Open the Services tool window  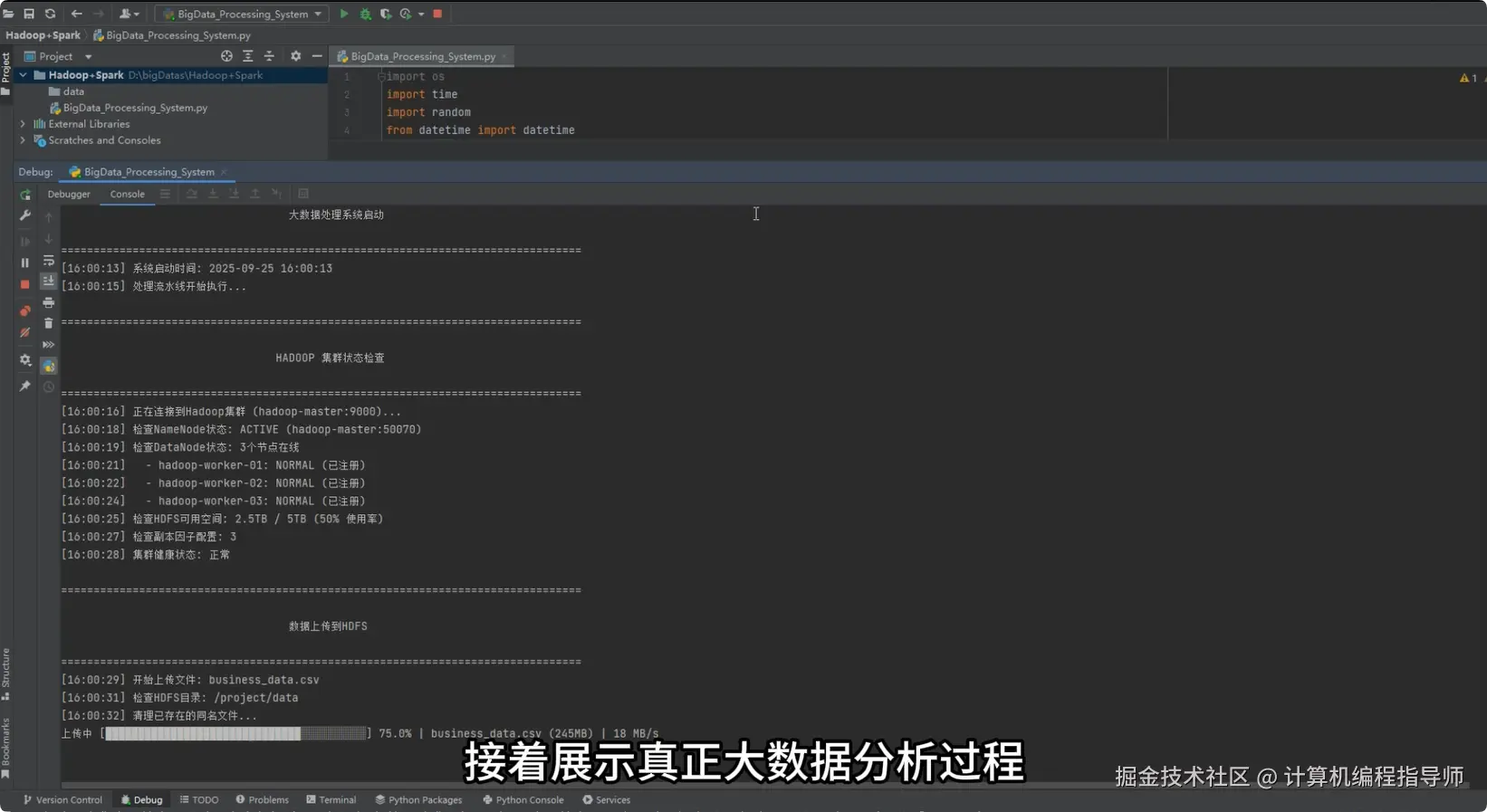pos(607,800)
